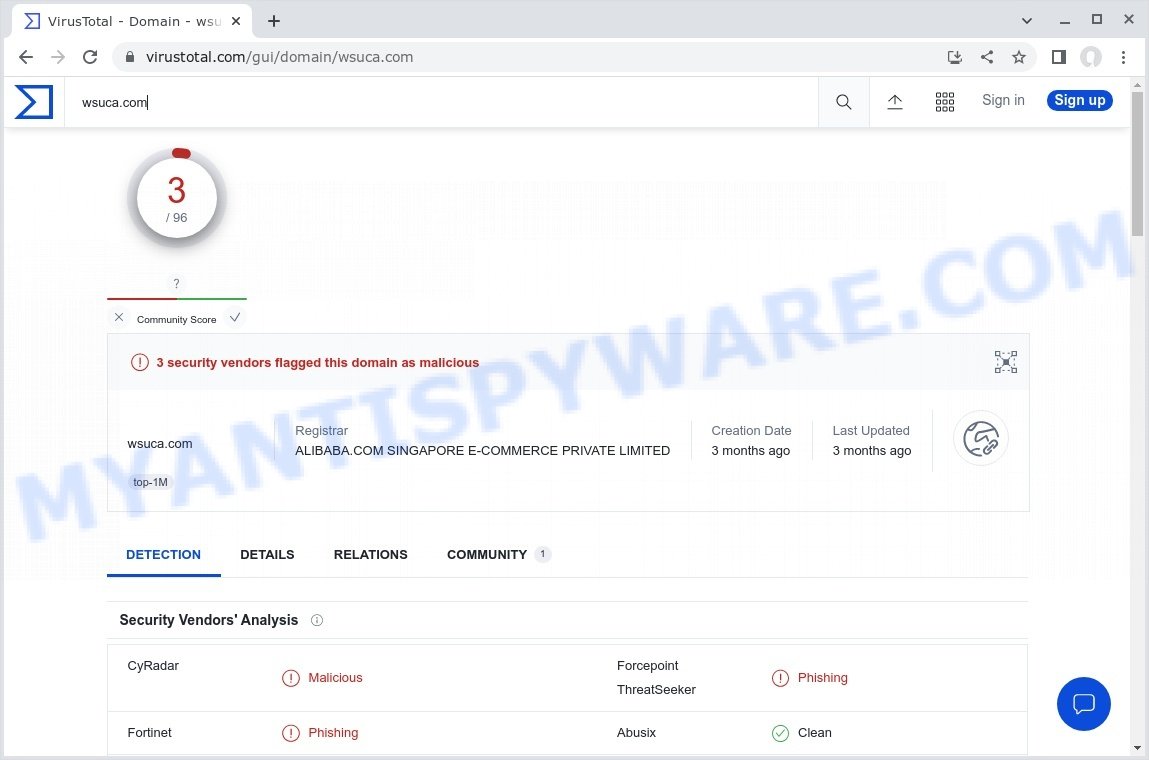Open the apps grid icon
This screenshot has height=760, width=1149.
945,102
